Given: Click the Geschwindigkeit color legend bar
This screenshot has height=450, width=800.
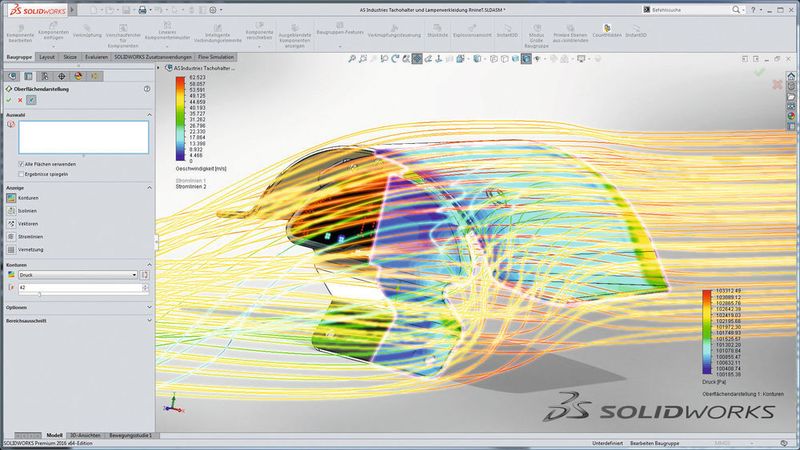Looking at the screenshot, I should point(181,119).
